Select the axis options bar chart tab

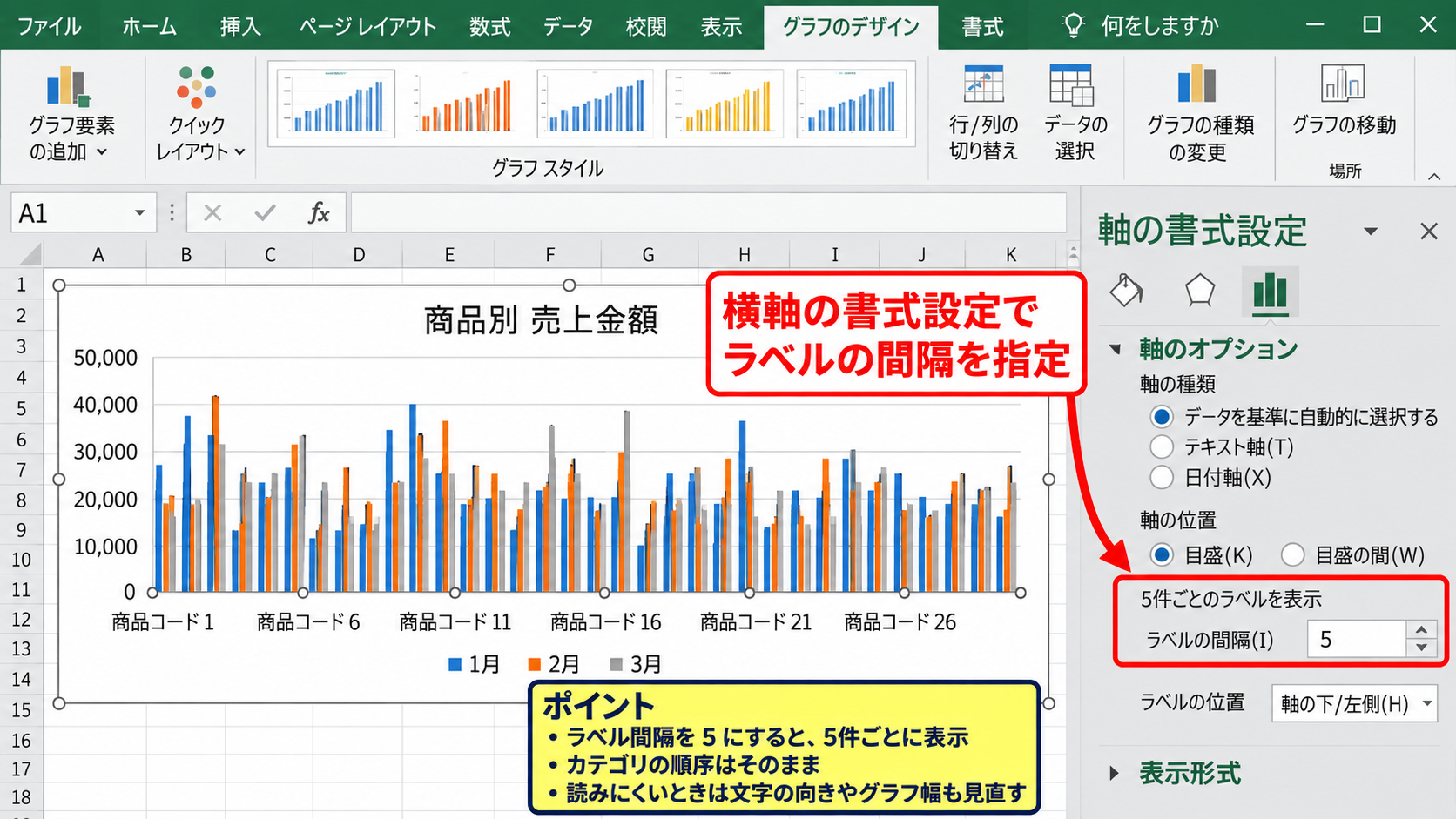tap(1270, 292)
